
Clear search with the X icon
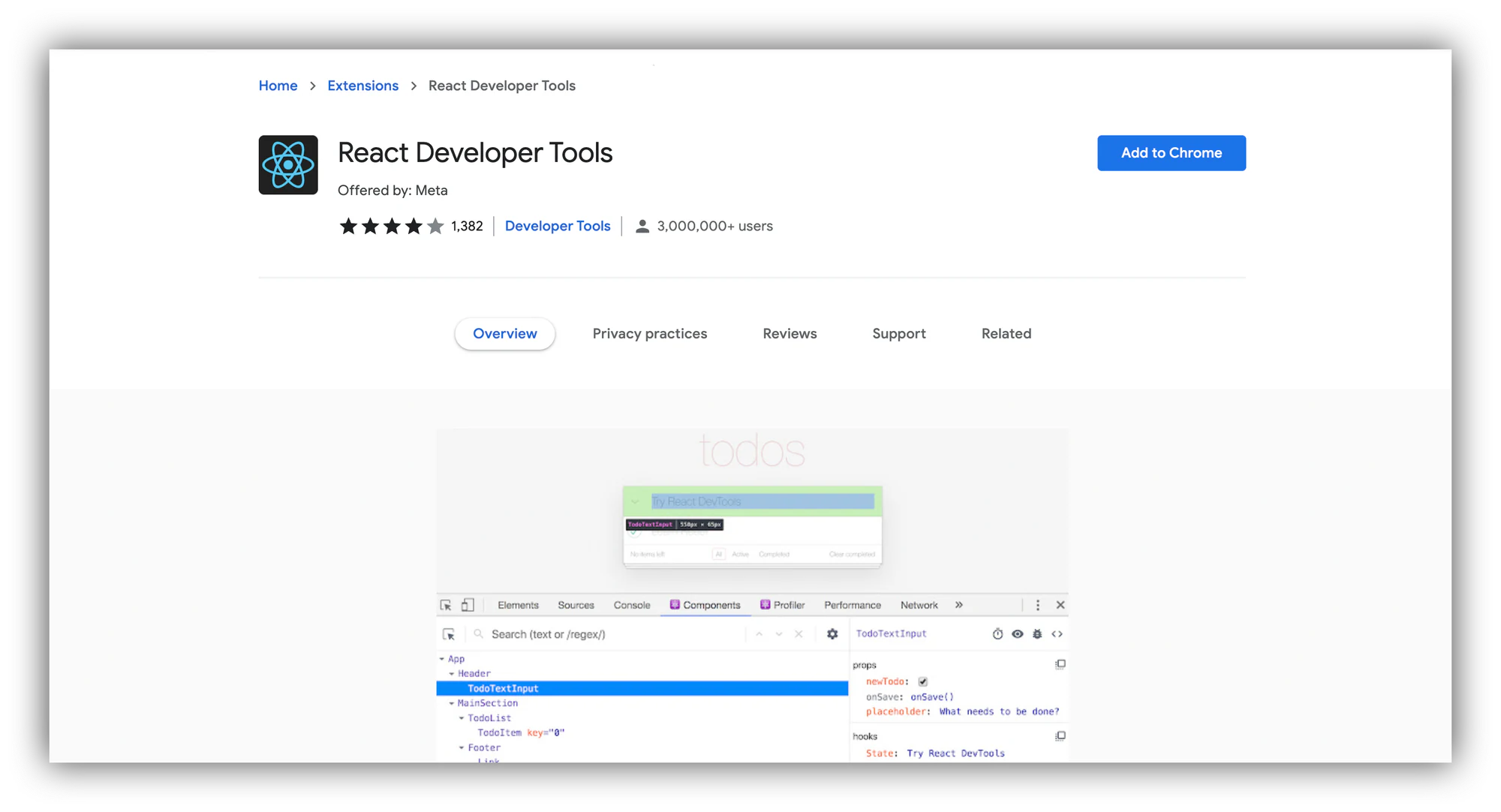point(799,634)
